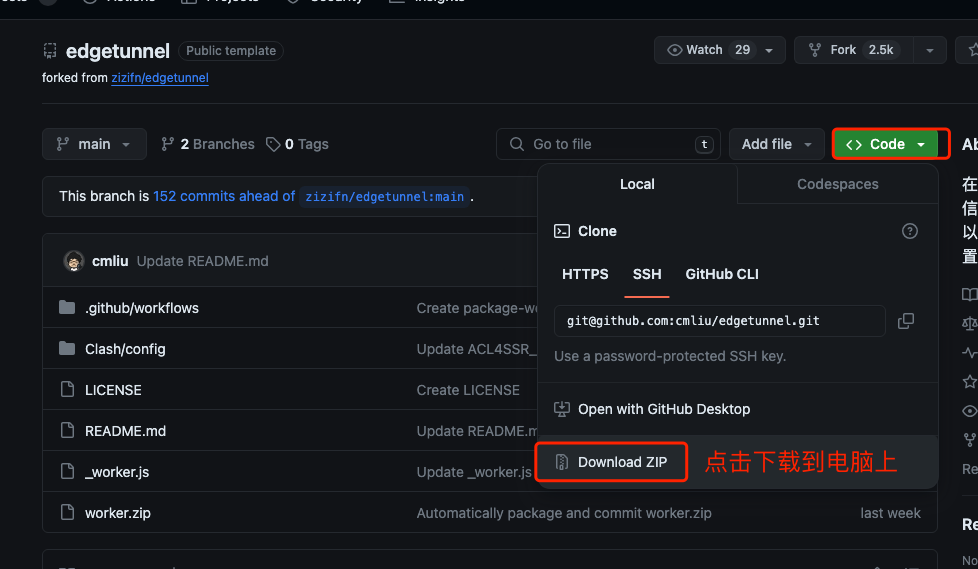This screenshot has height=569, width=978.
Task: Open the Add file dropdown
Action: coord(777,144)
